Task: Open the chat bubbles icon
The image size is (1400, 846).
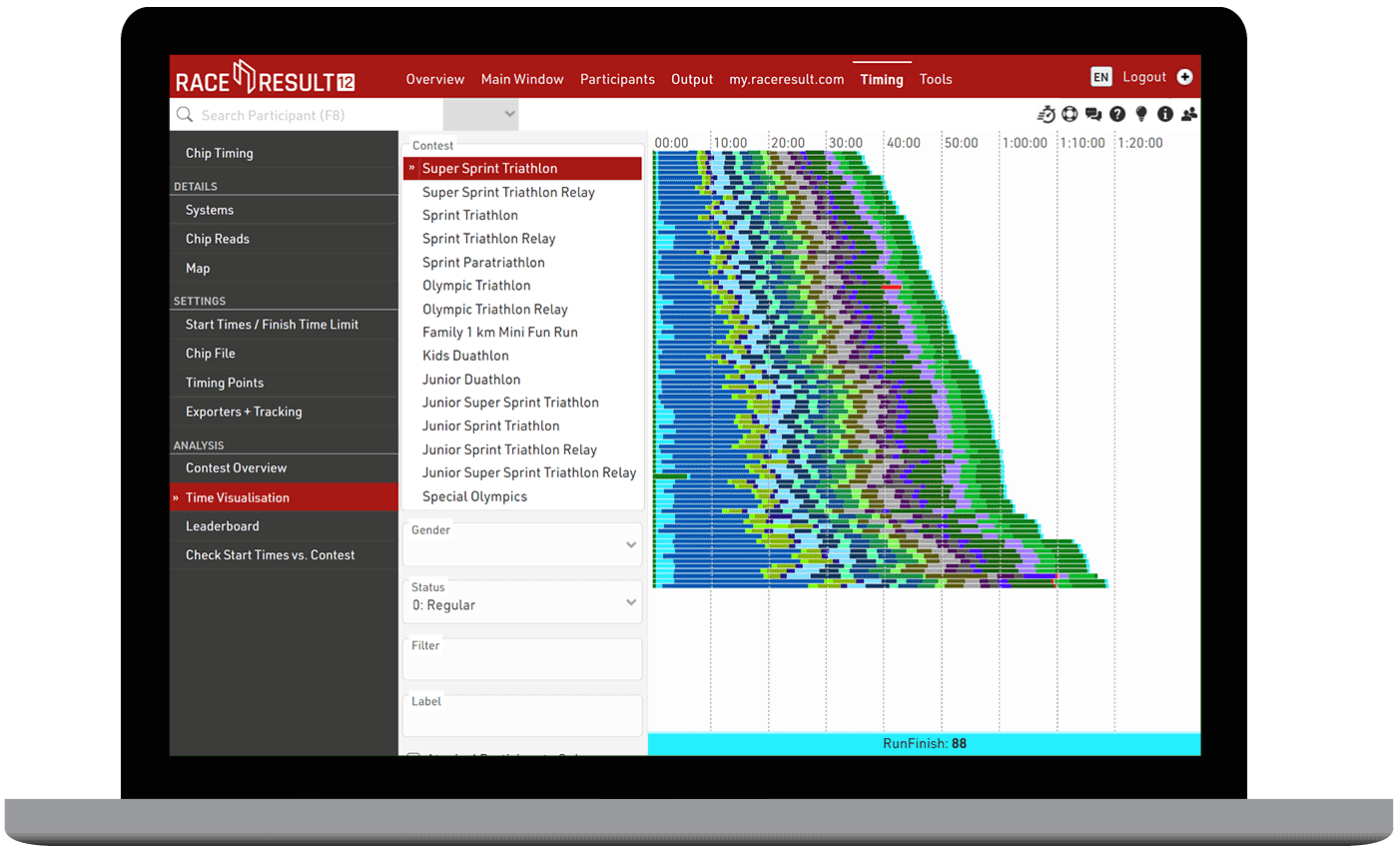Action: coord(1093,114)
